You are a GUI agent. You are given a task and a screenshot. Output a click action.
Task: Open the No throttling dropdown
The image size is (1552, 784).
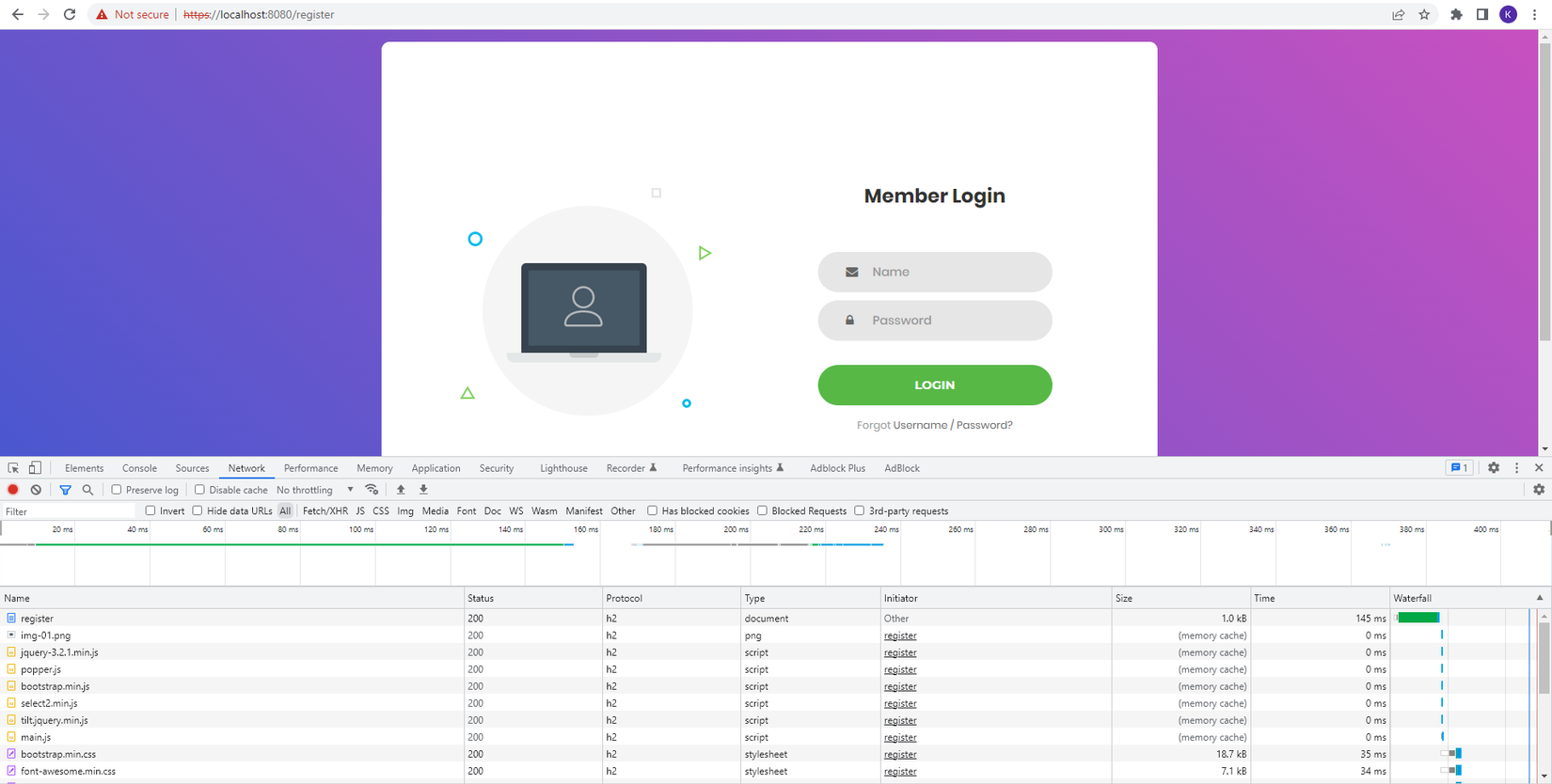tap(315, 490)
